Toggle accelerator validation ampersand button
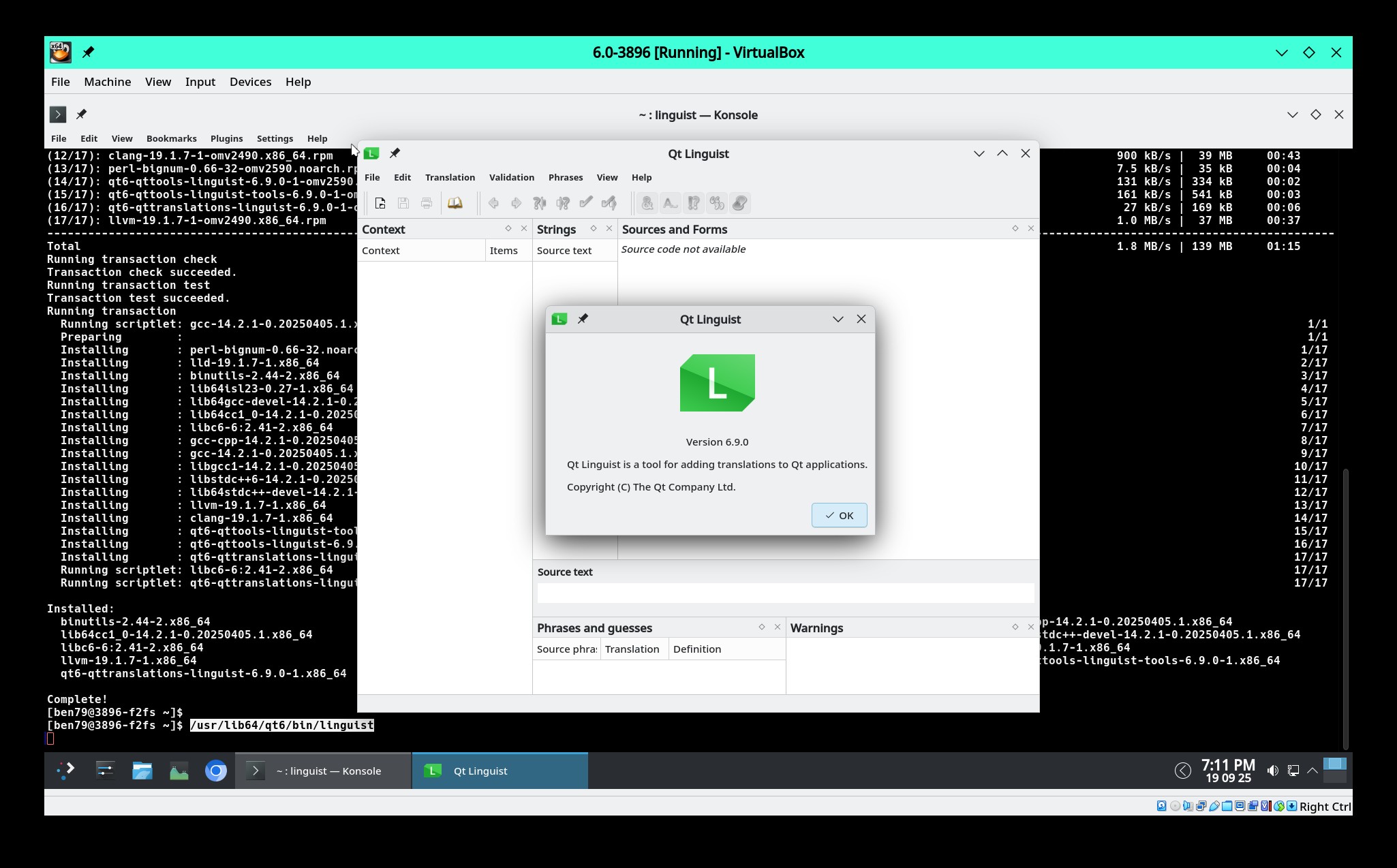1397x868 pixels. pyautogui.click(x=647, y=203)
